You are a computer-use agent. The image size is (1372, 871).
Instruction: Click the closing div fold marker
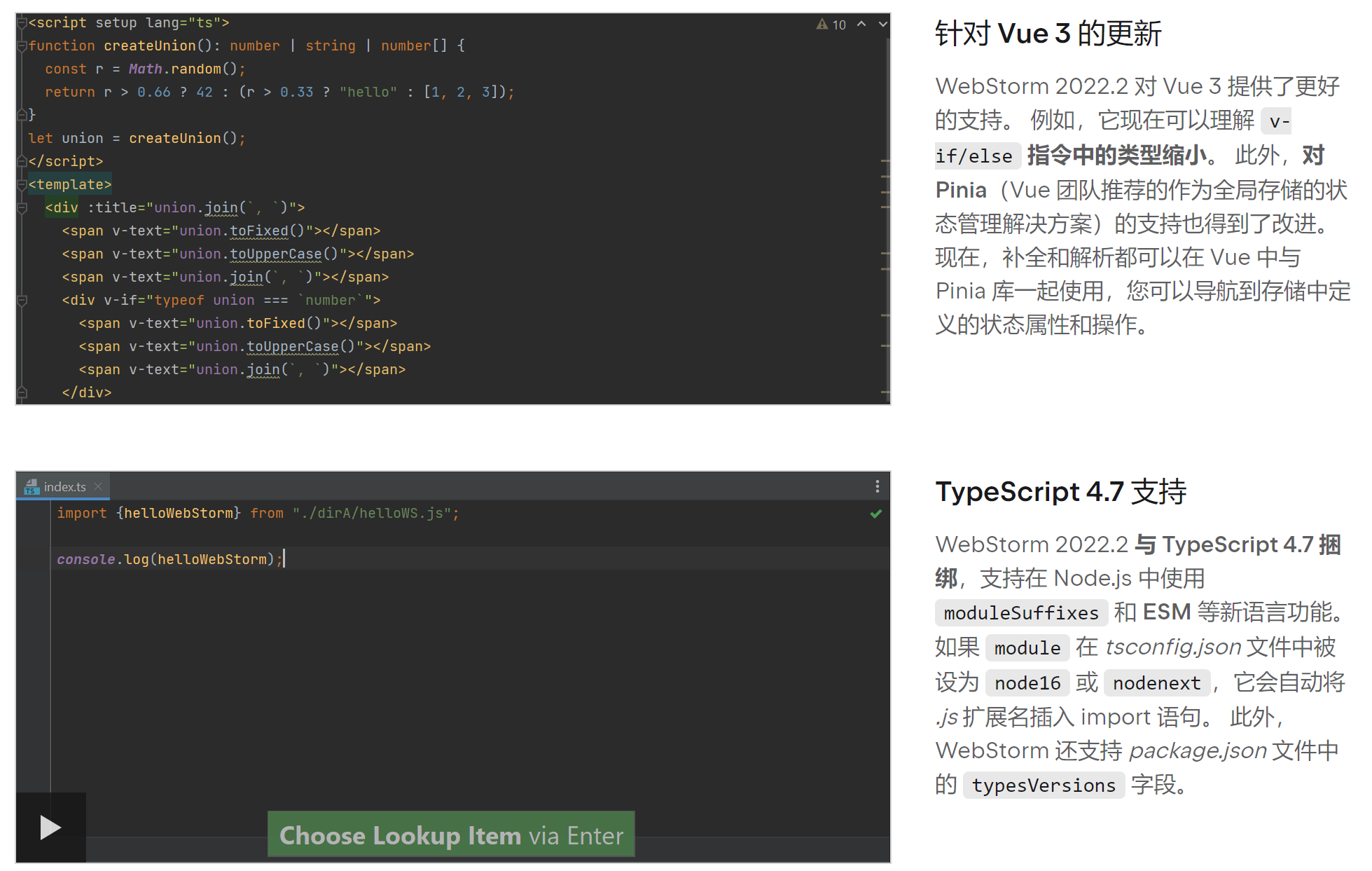tap(22, 392)
